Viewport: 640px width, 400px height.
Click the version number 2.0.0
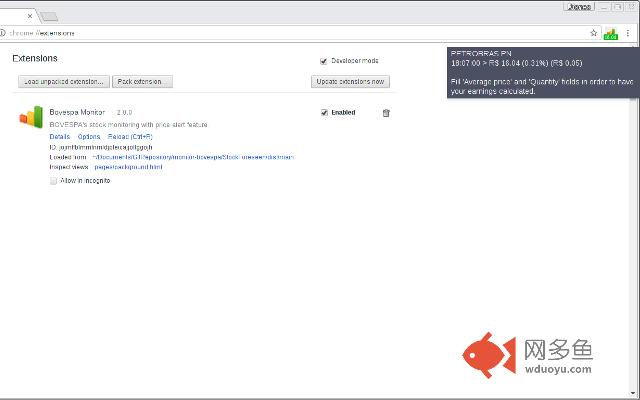(124, 112)
